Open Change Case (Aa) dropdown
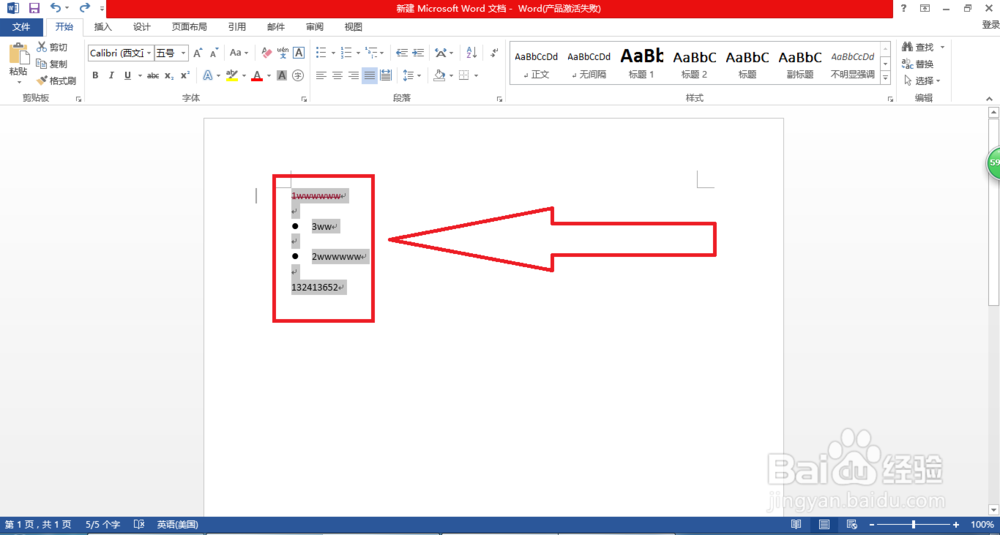 coord(239,53)
